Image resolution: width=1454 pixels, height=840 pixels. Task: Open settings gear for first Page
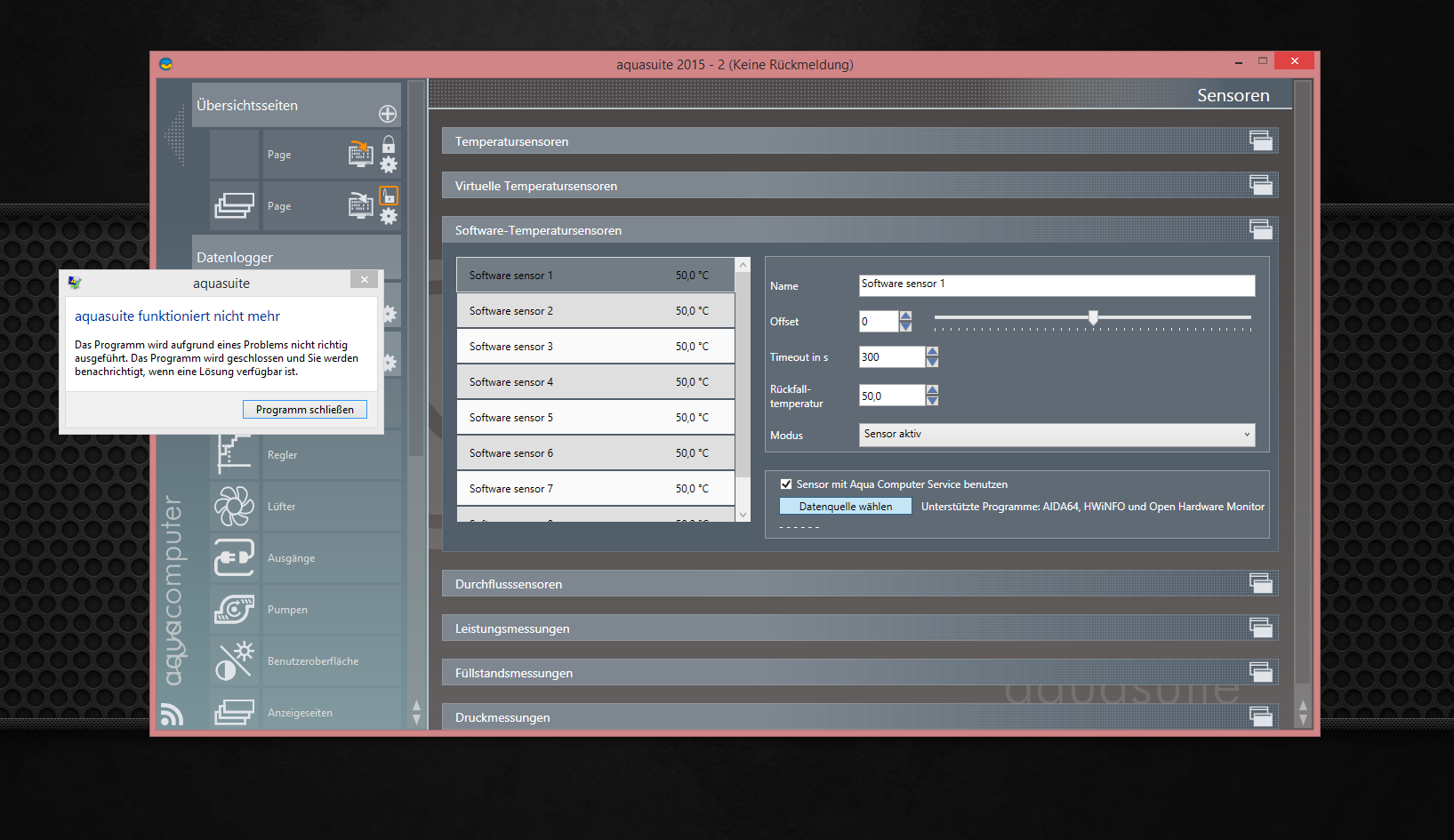(389, 165)
